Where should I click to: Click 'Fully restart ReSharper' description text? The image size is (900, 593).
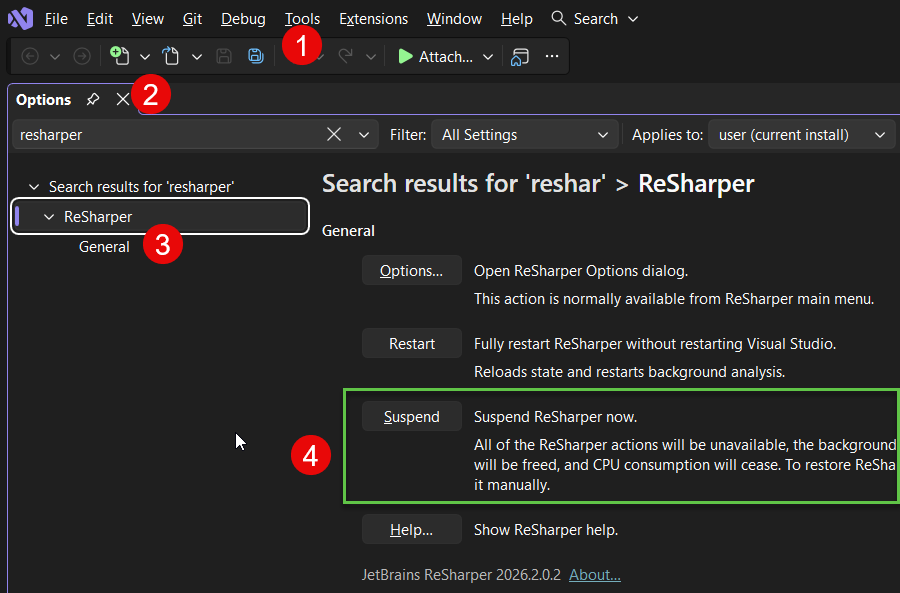coord(655,344)
